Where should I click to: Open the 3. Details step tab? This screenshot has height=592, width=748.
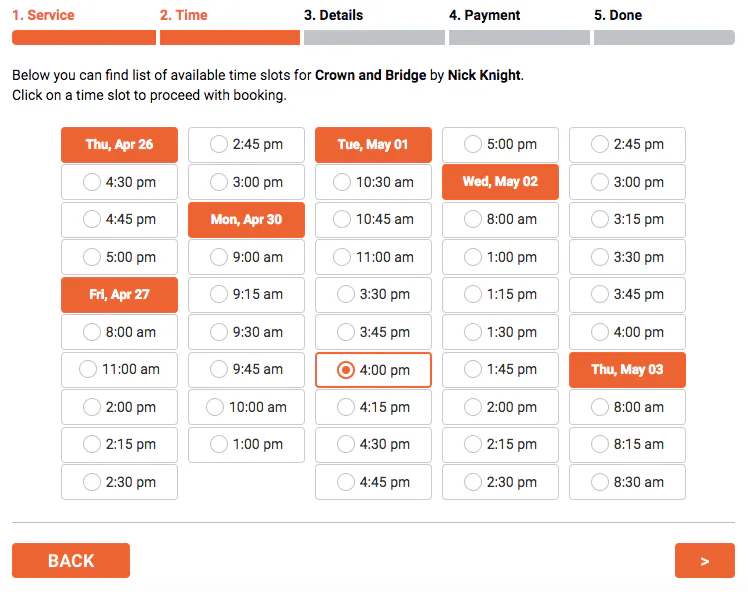pyautogui.click(x=333, y=15)
